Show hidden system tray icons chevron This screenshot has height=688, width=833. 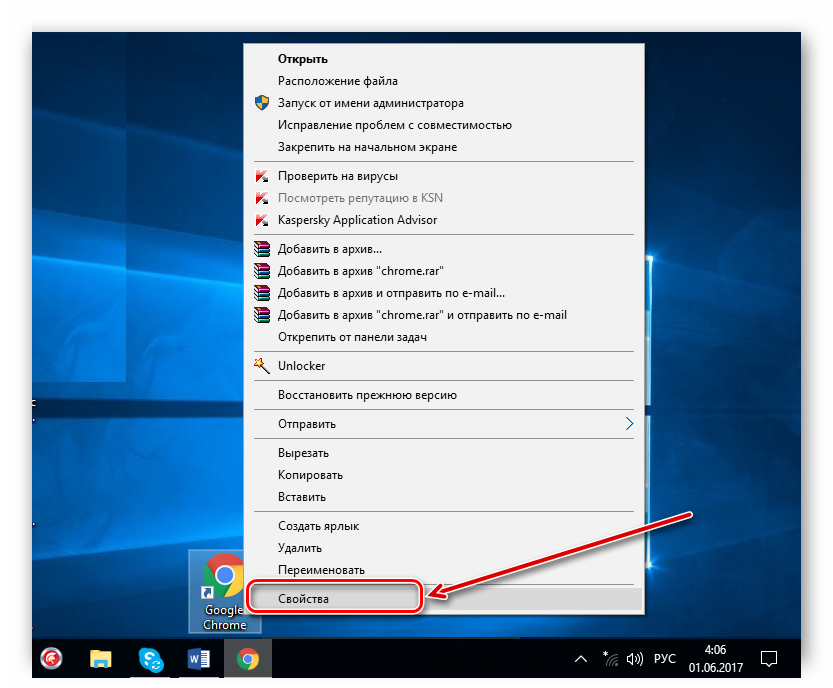point(580,659)
